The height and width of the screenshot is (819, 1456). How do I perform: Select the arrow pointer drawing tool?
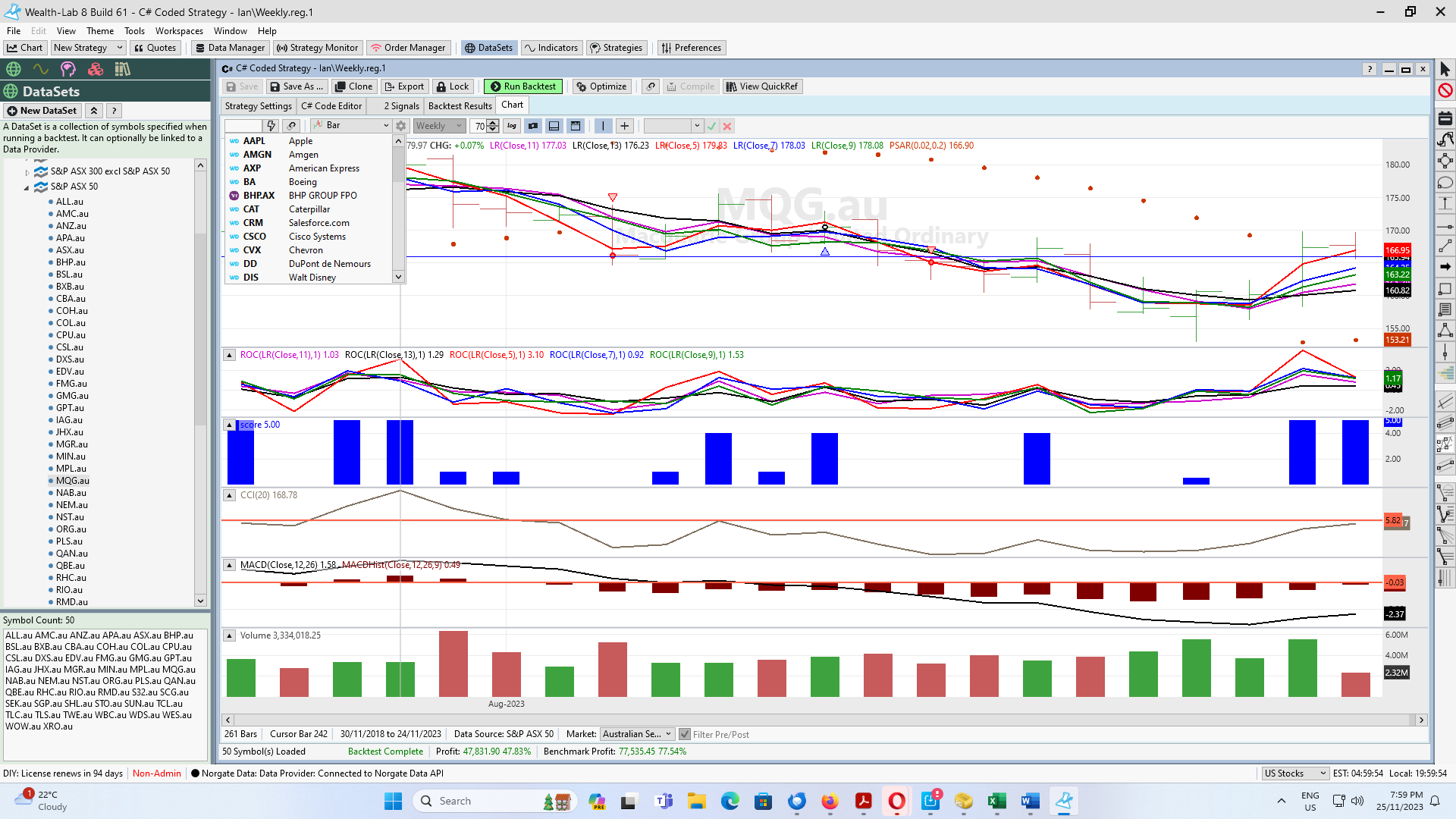1445,70
